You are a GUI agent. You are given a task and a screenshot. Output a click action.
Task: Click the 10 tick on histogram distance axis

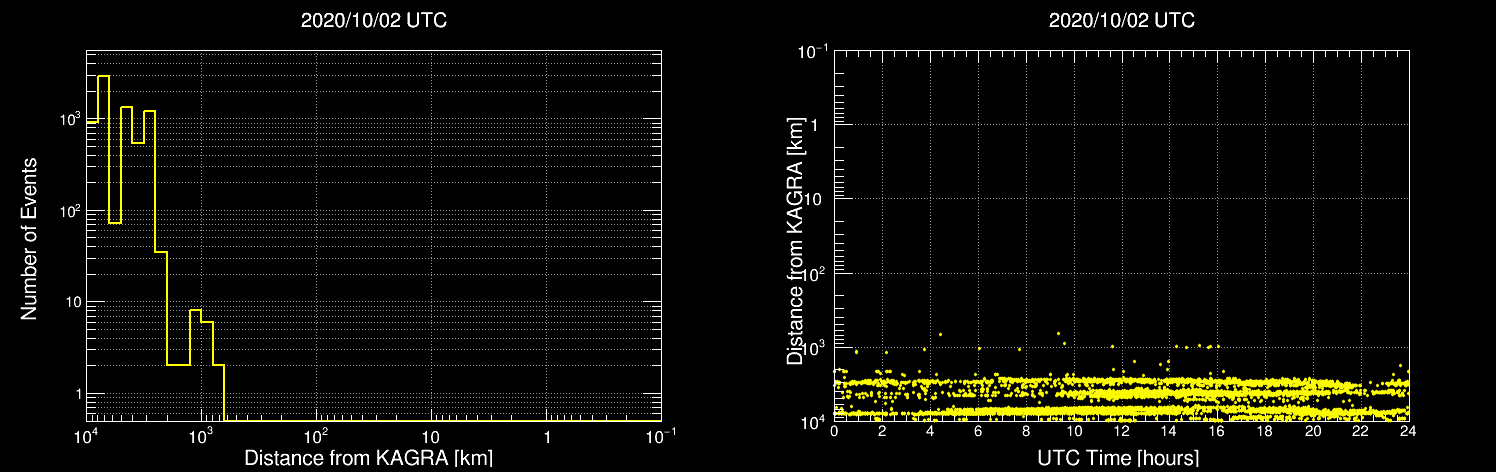coord(432,439)
